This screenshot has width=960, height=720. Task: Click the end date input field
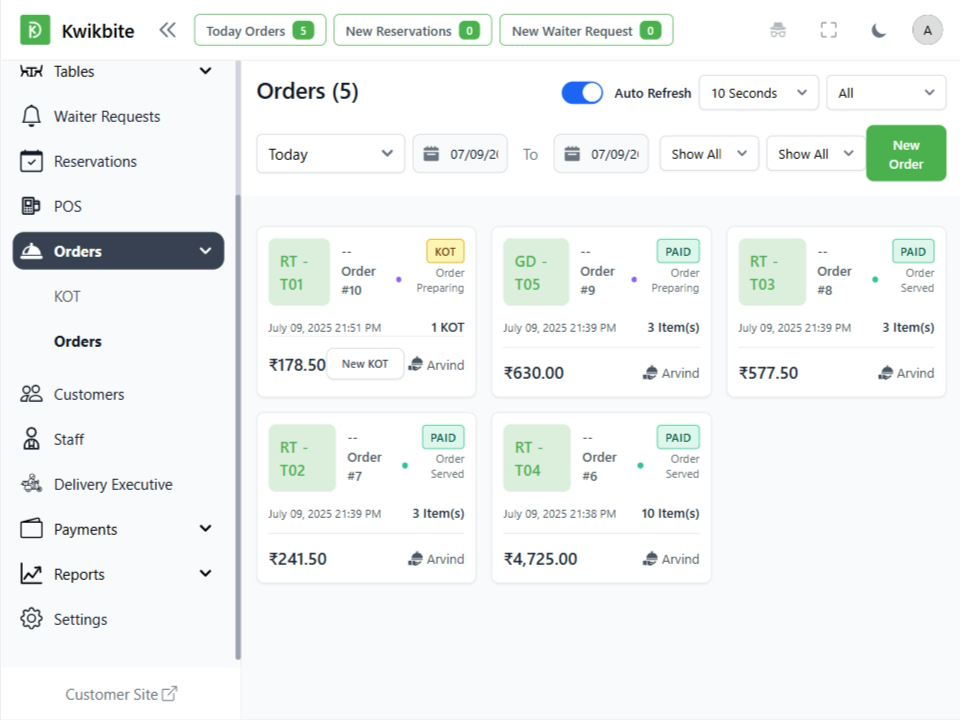point(614,154)
